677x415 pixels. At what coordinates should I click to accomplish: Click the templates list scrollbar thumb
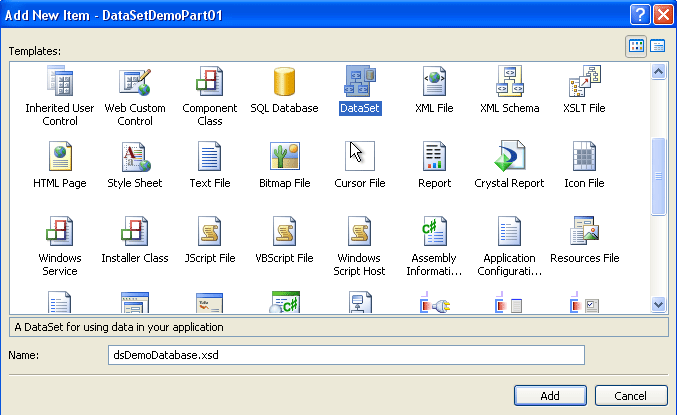pyautogui.click(x=658, y=176)
